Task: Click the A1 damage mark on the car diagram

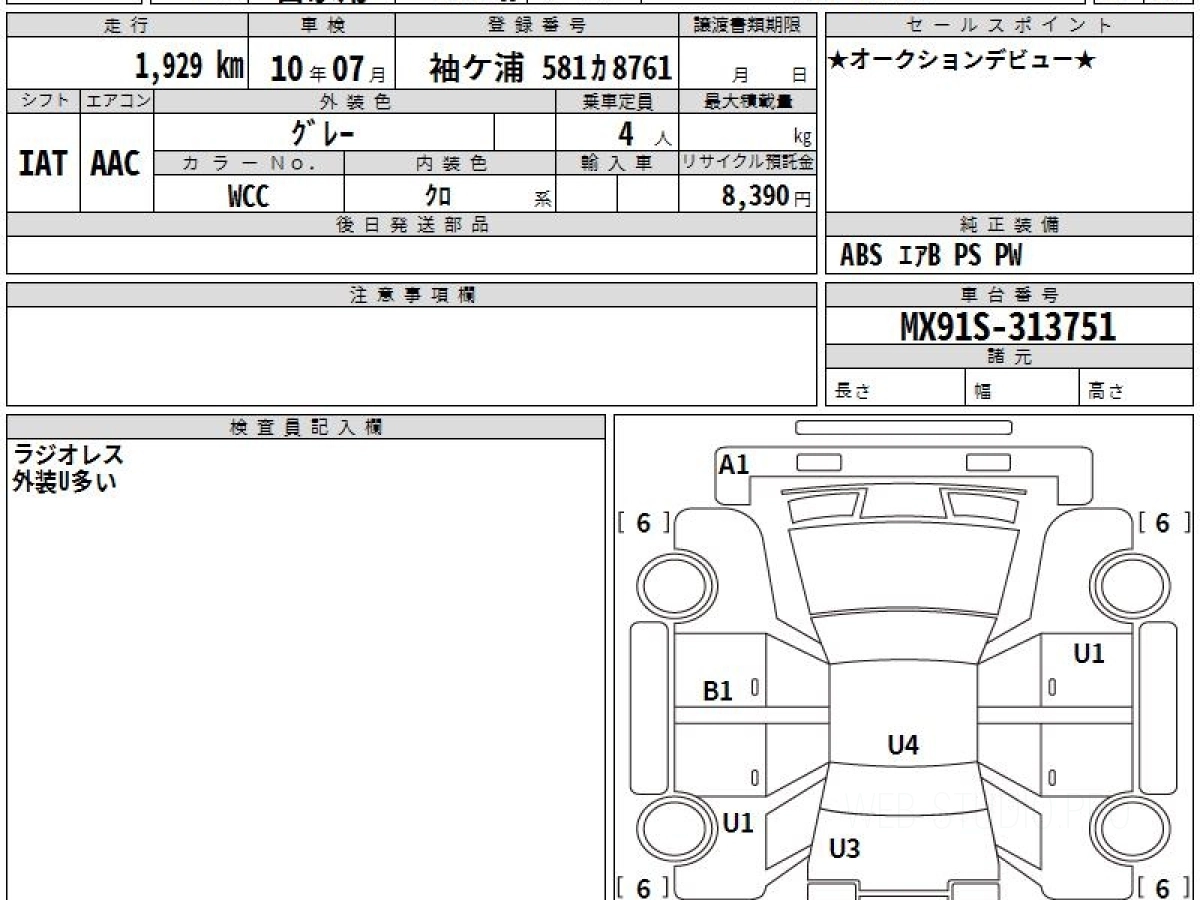Action: [x=734, y=464]
